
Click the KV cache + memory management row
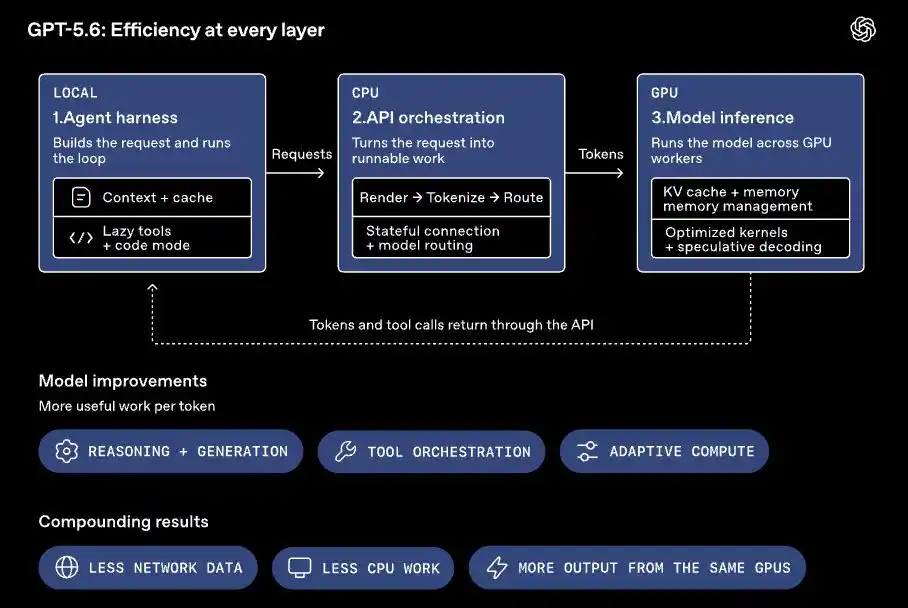[750, 199]
